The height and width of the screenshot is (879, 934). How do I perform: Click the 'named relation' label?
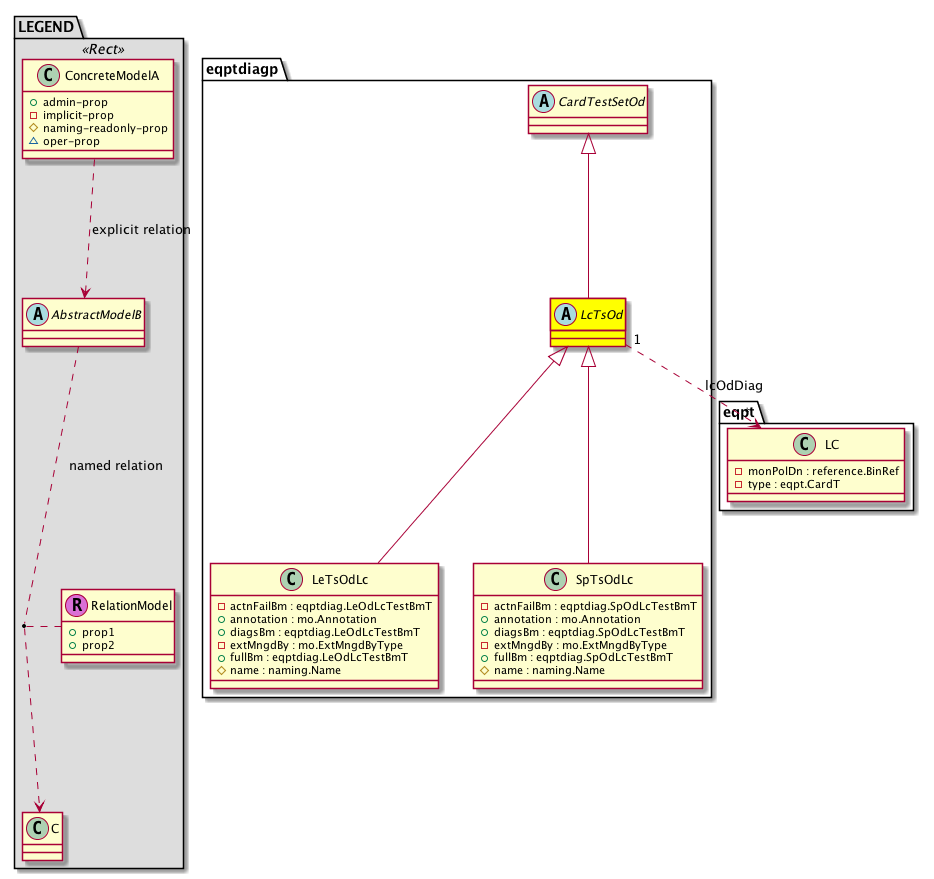coord(115,466)
